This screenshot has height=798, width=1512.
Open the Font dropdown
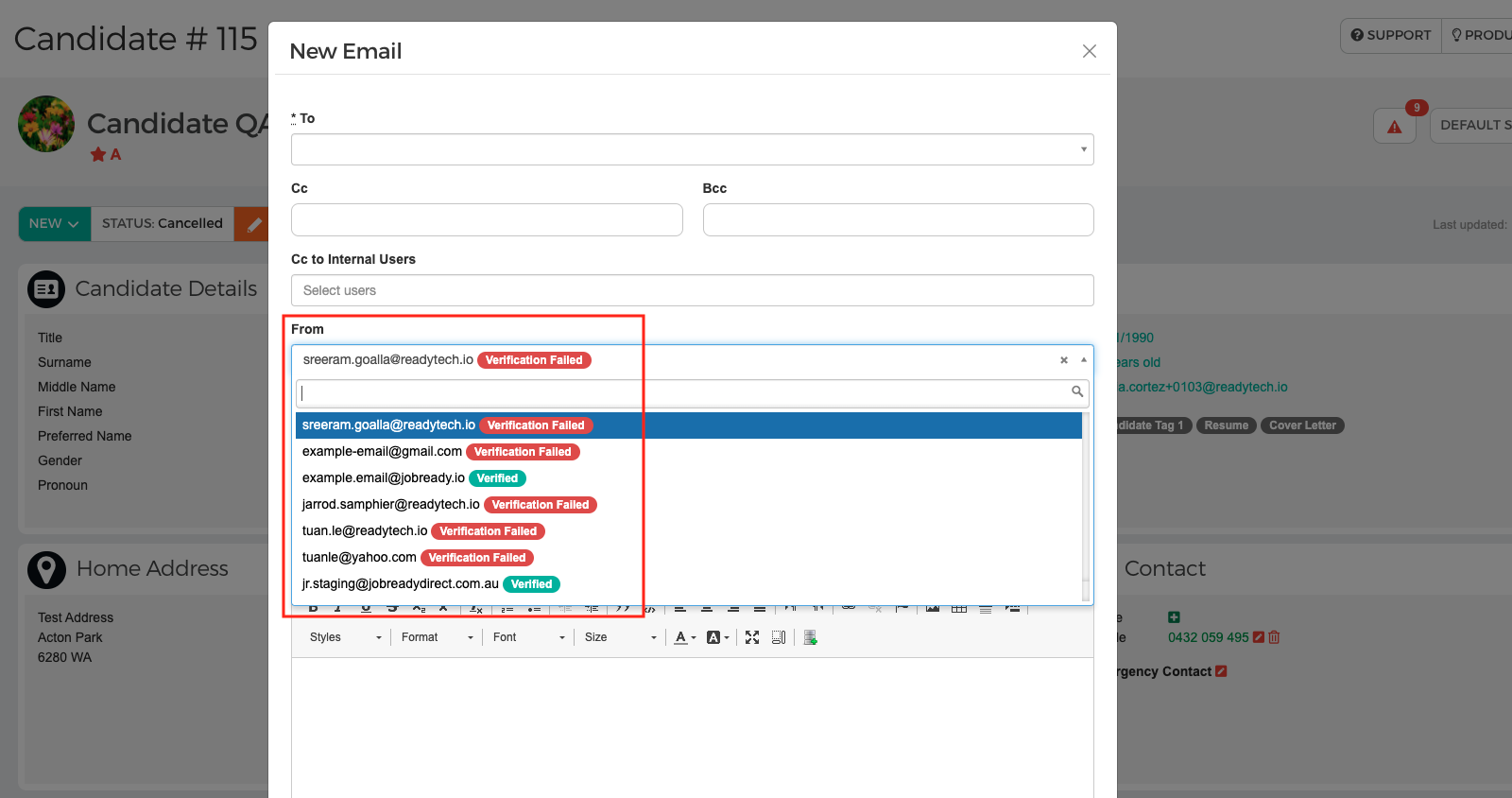[x=528, y=638]
